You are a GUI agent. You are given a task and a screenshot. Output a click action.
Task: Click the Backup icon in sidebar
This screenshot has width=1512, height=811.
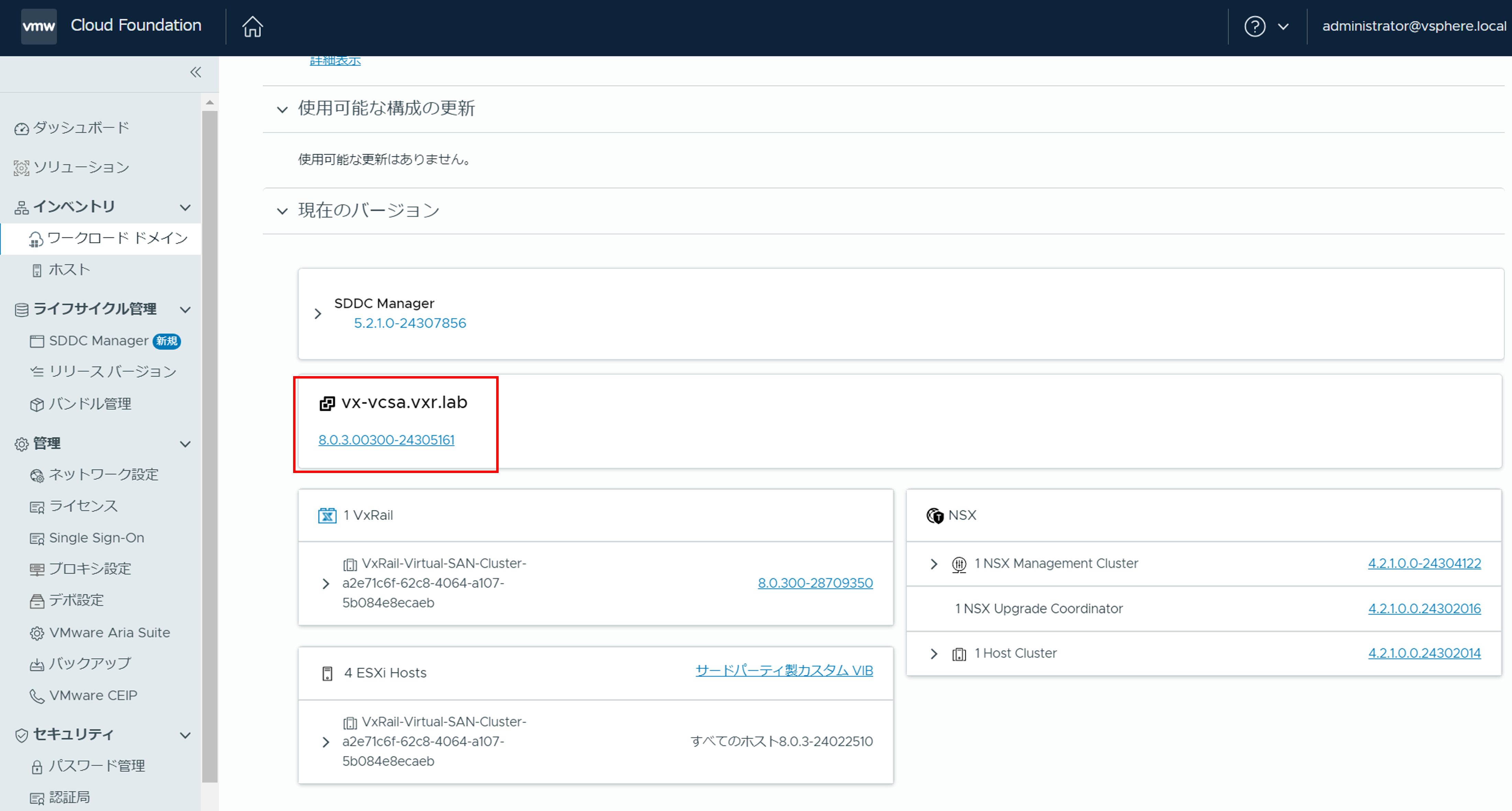[37, 664]
